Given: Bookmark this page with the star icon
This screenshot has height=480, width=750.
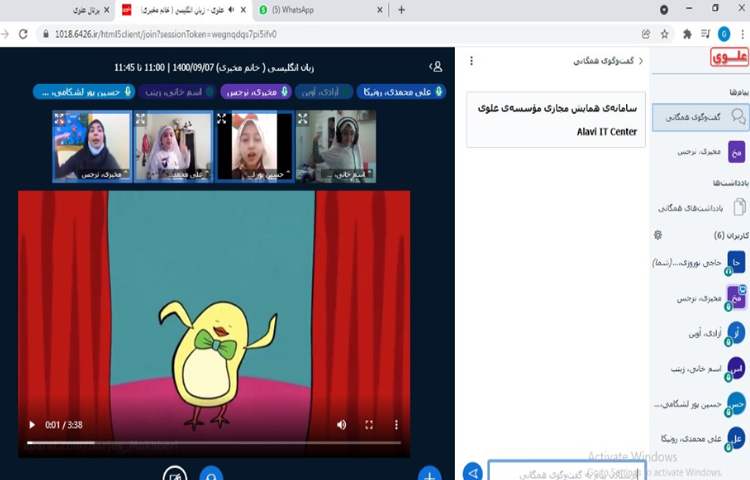Looking at the screenshot, I should (664, 34).
